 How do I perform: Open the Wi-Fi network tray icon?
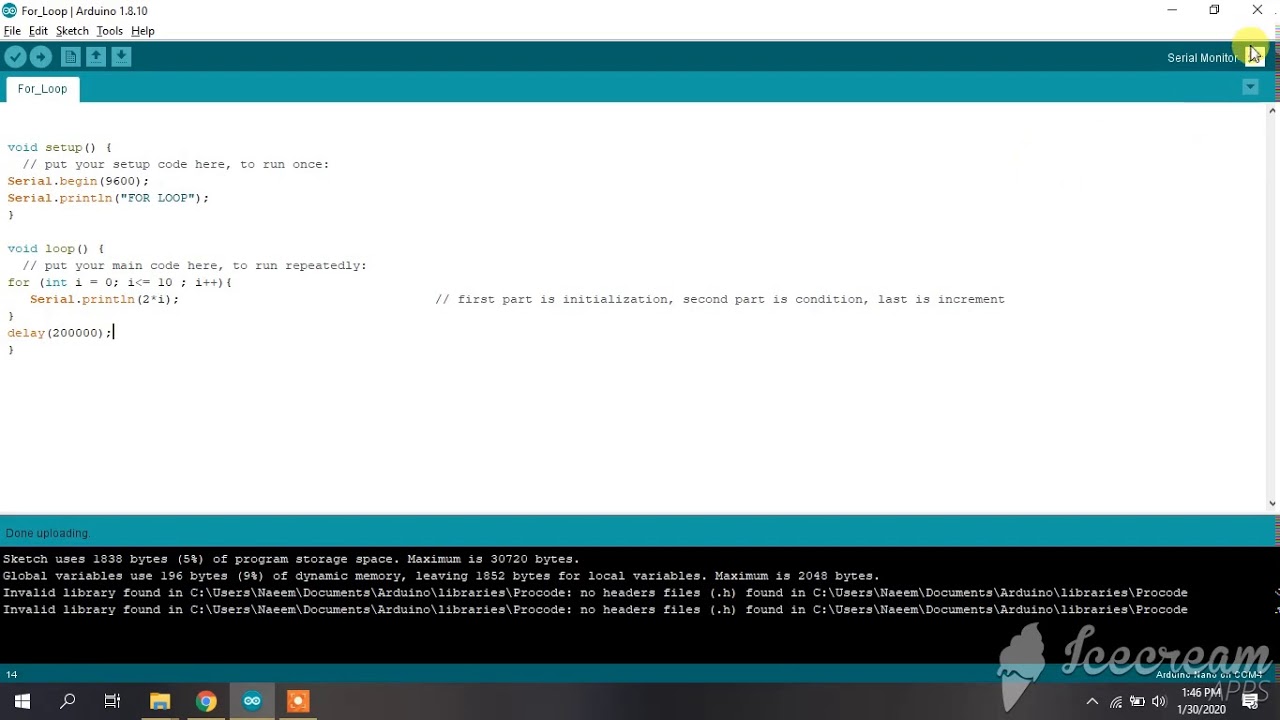click(1116, 702)
